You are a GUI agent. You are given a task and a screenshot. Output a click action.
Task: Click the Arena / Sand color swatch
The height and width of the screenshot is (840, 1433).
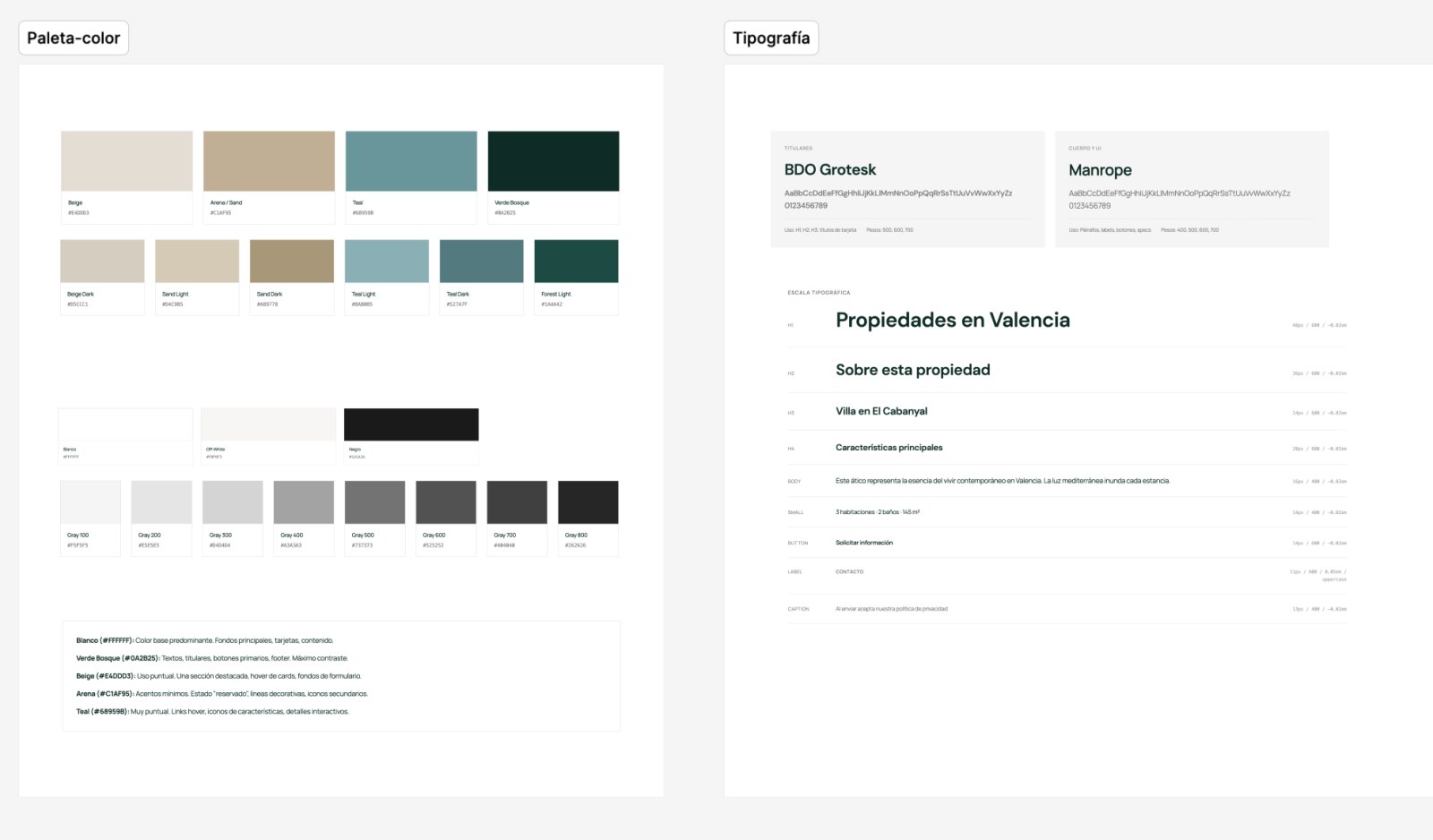pos(269,161)
